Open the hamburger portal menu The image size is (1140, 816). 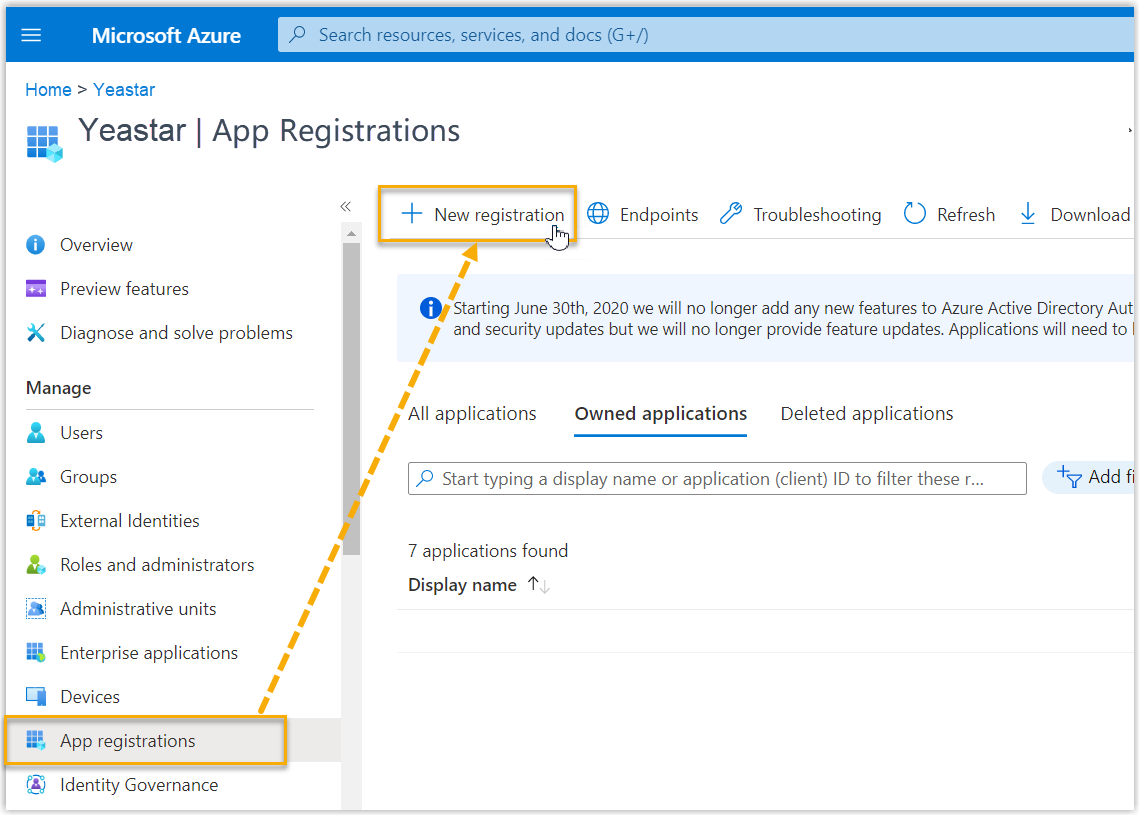tap(31, 35)
